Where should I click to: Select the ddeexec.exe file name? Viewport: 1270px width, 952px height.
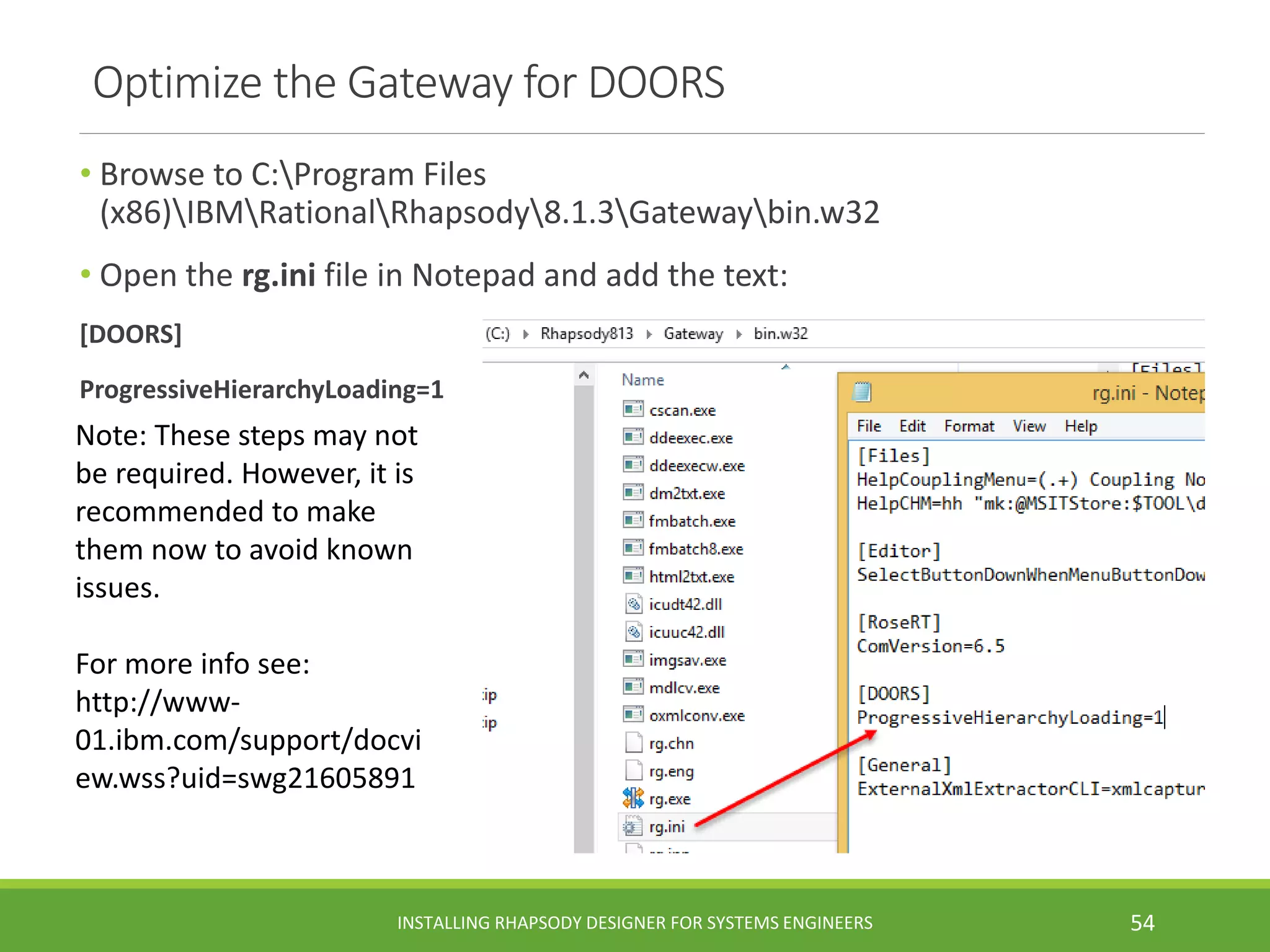point(691,438)
